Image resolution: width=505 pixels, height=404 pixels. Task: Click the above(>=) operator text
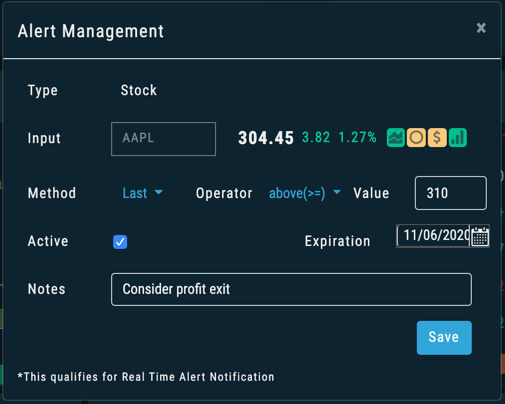point(297,193)
